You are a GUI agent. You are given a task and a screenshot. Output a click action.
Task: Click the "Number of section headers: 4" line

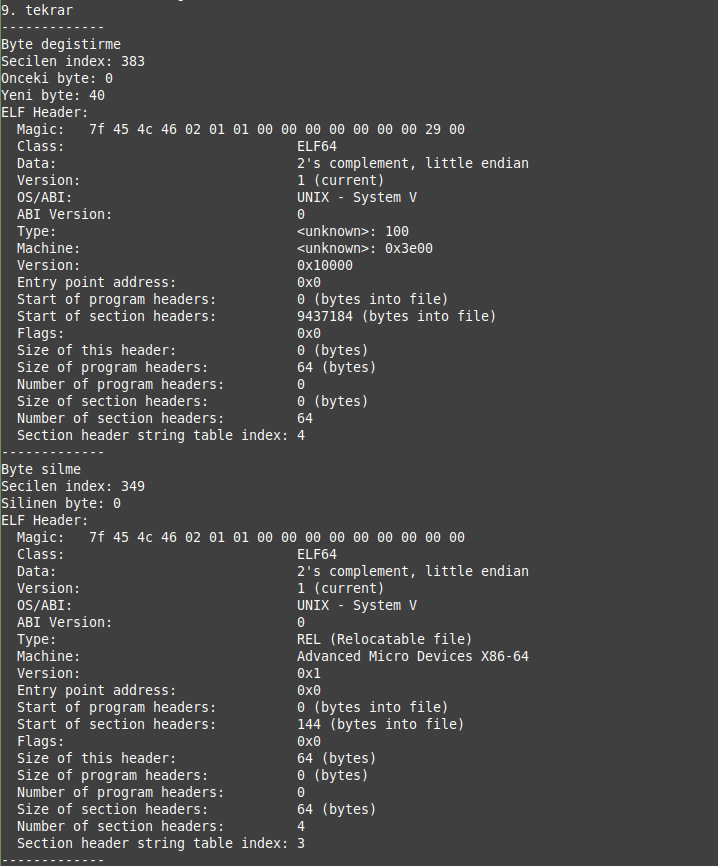pyautogui.click(x=161, y=826)
